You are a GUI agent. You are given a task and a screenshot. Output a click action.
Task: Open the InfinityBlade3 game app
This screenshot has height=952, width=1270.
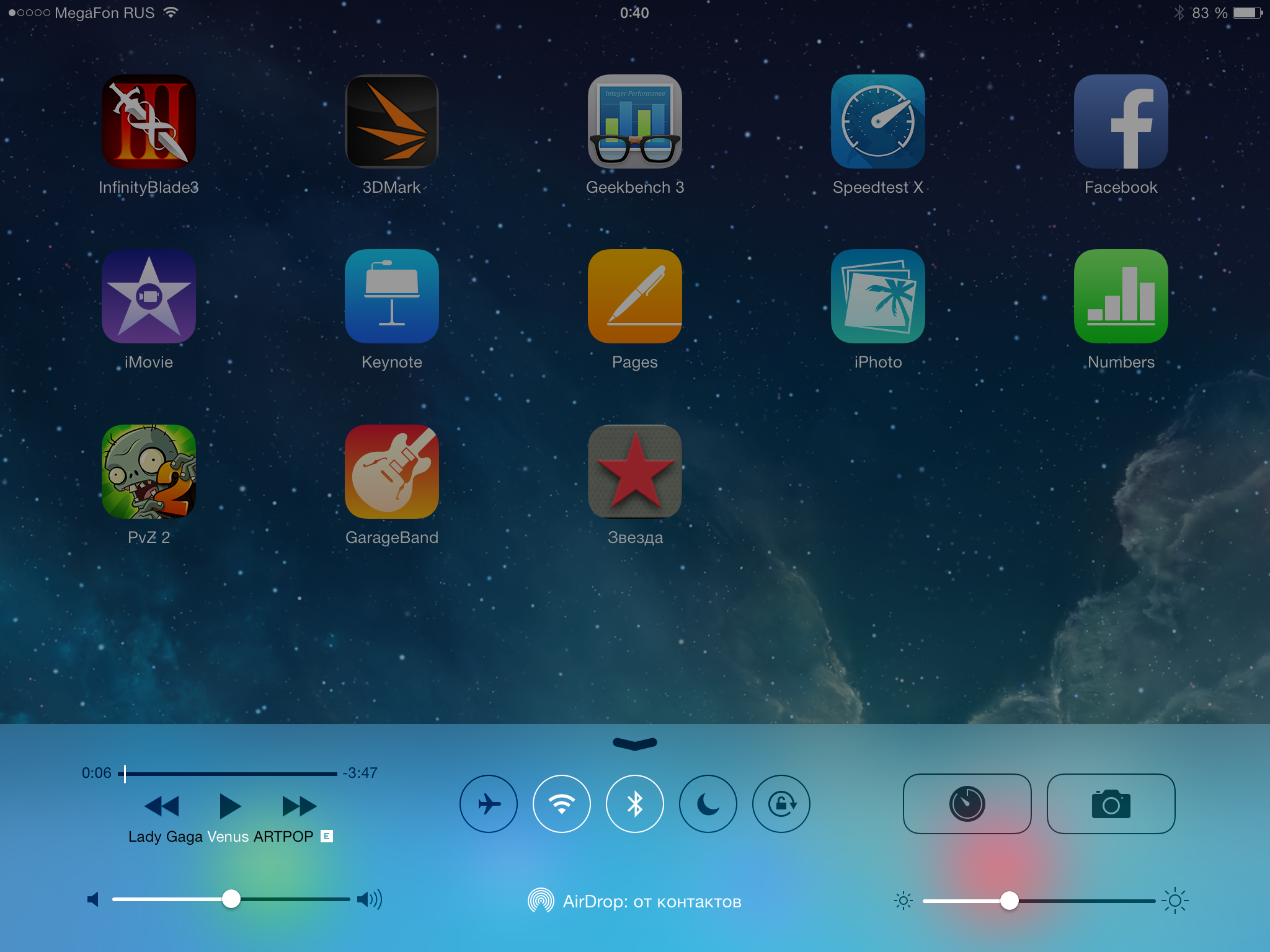click(149, 121)
